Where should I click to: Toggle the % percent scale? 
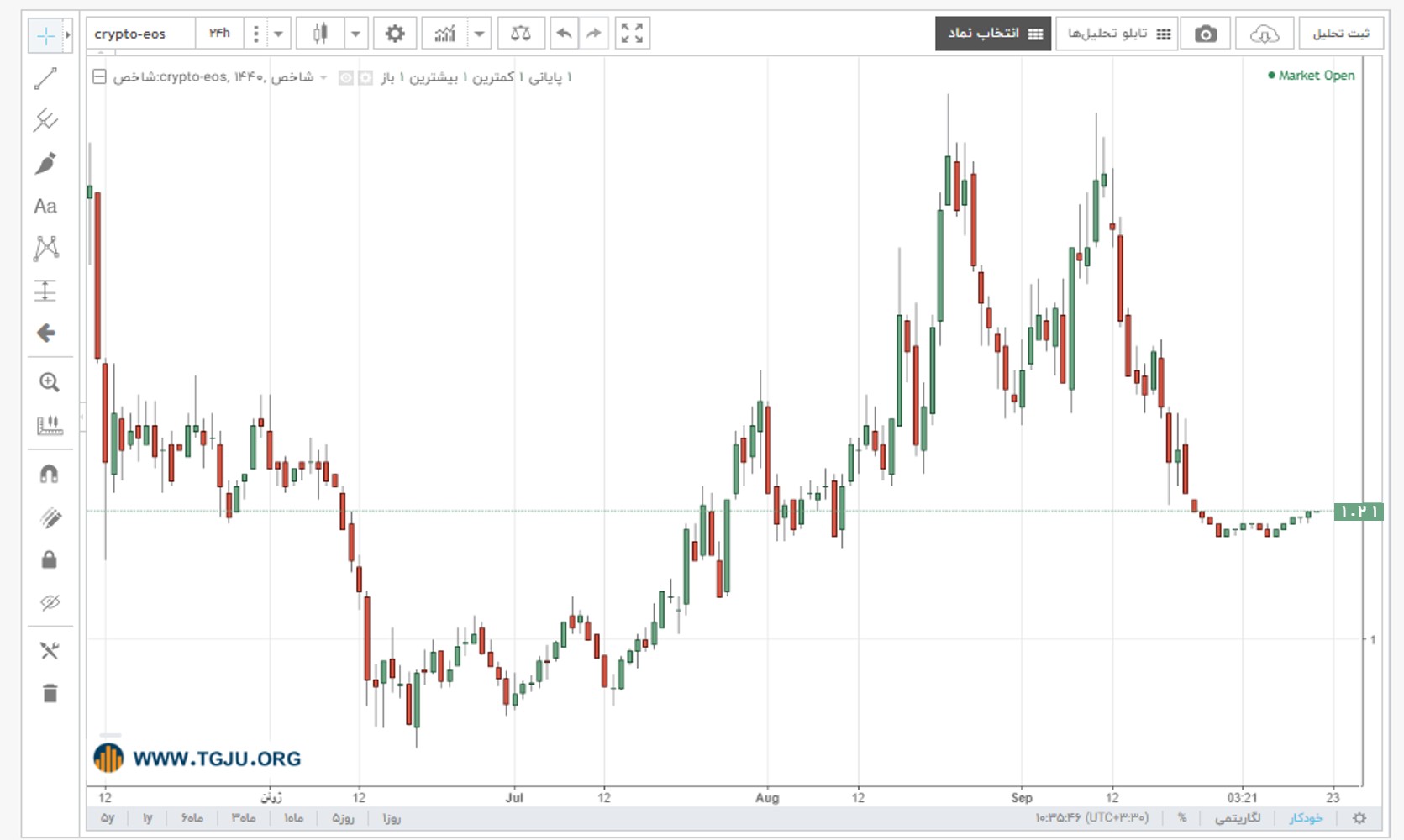[1182, 818]
